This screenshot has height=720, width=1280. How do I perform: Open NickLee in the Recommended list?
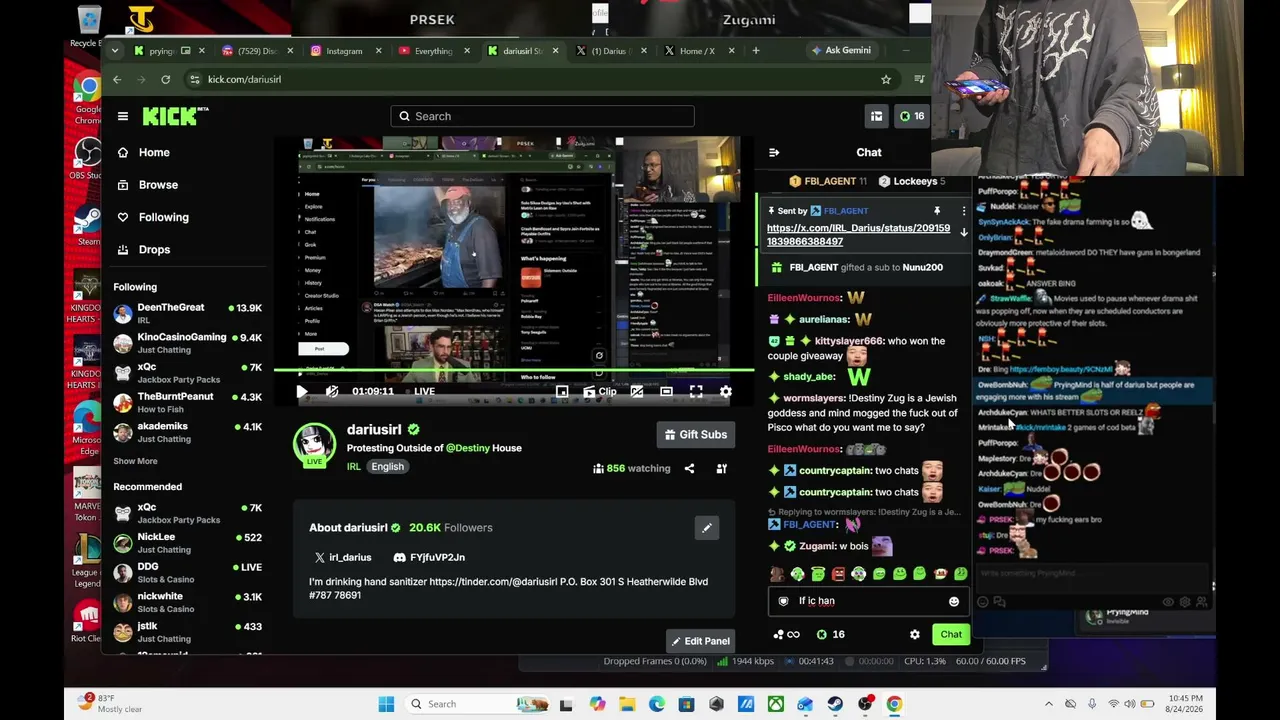tap(188, 543)
